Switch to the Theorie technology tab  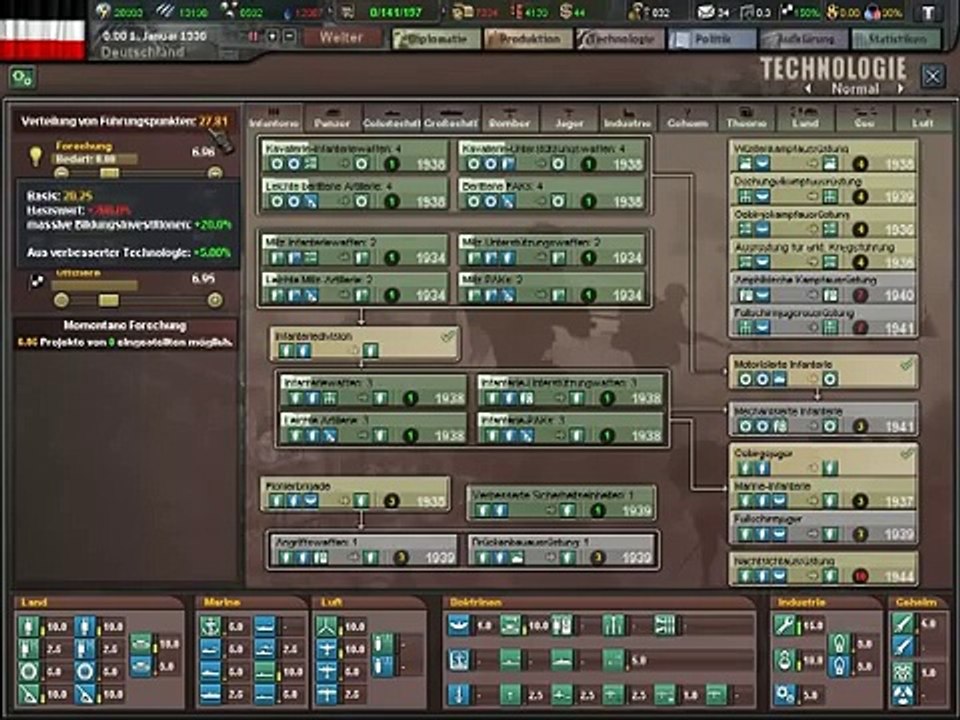pyautogui.click(x=746, y=118)
